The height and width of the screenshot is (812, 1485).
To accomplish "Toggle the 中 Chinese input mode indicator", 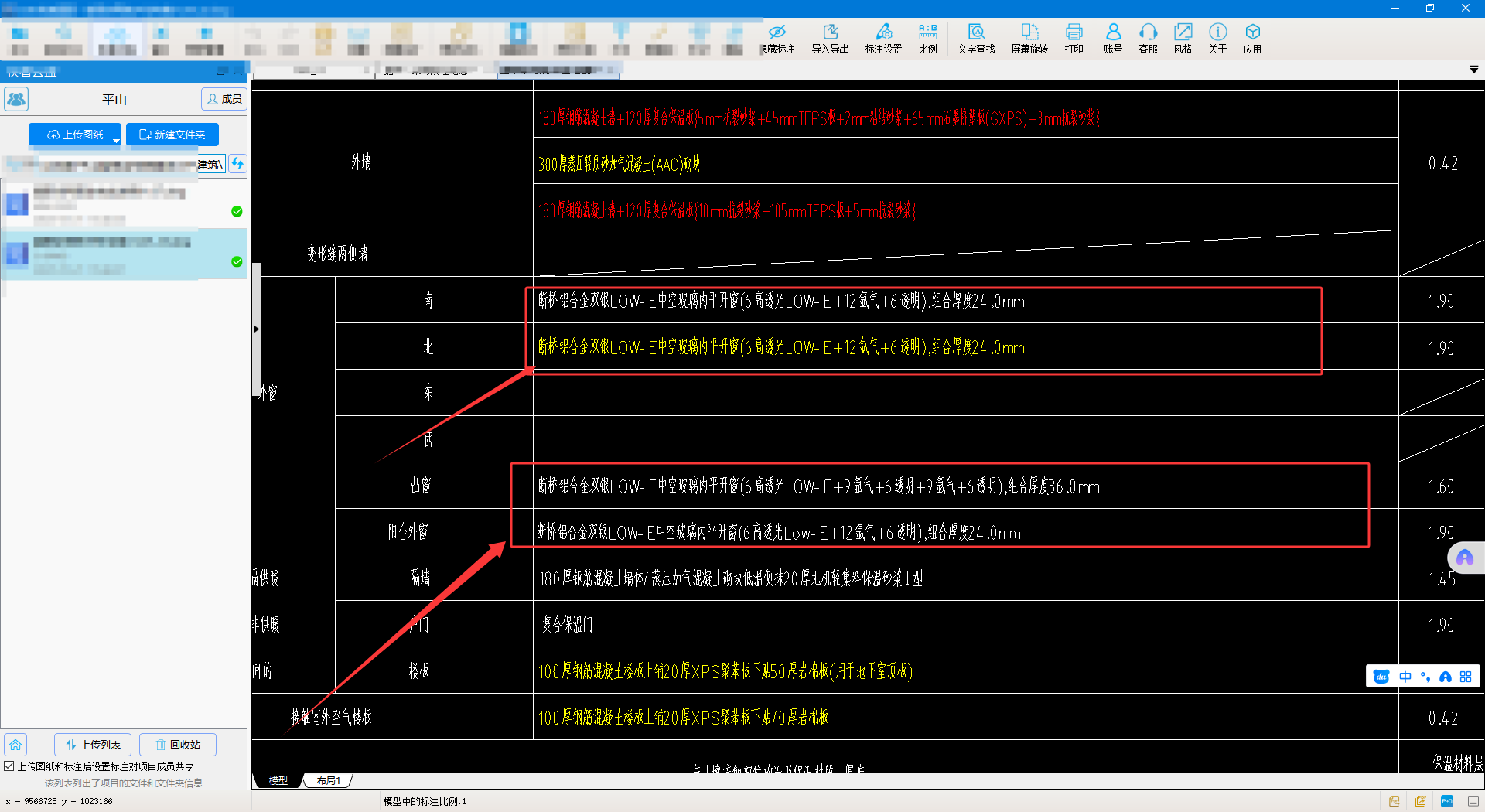I will 1405,677.
